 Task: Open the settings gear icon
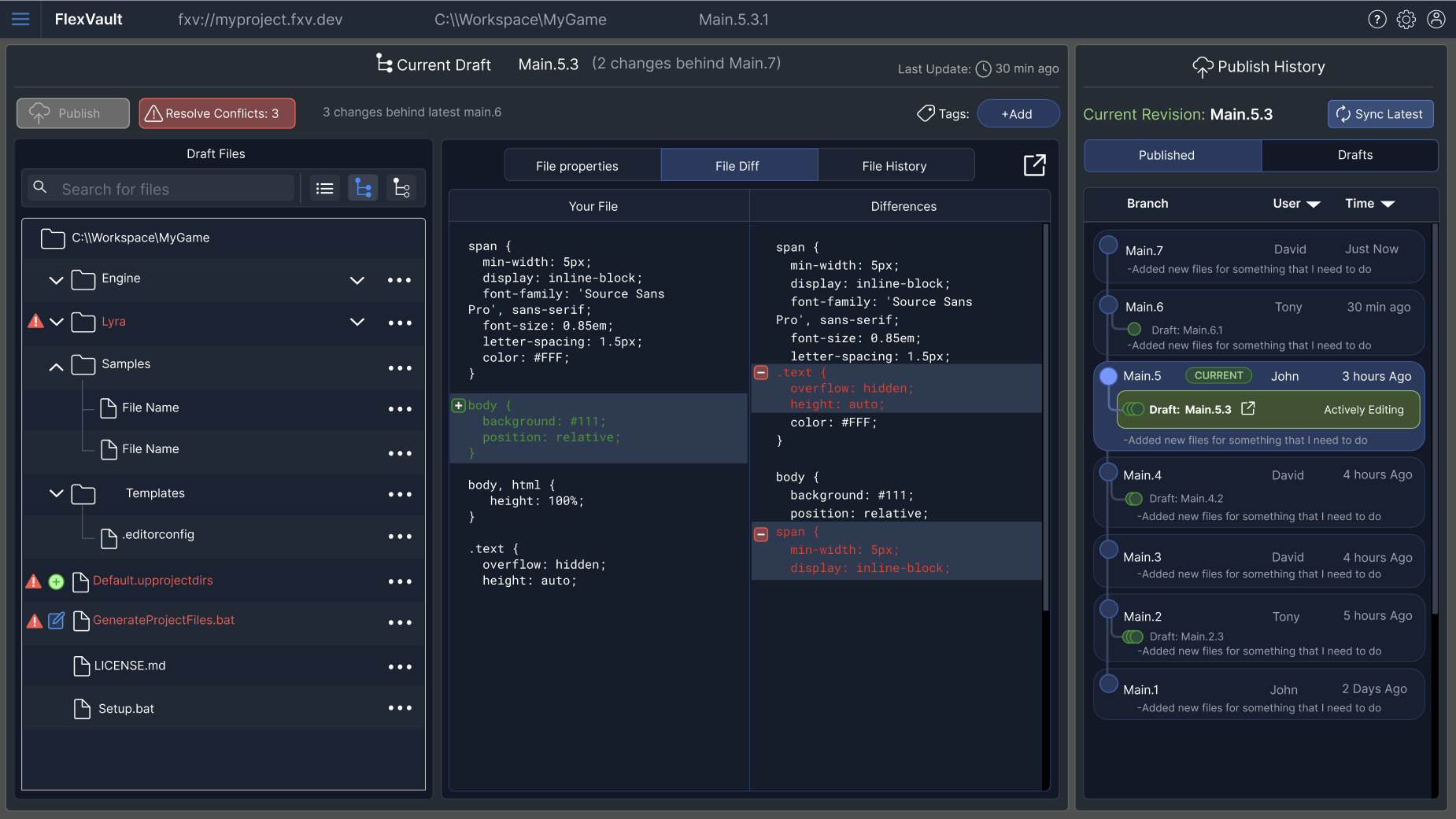[1406, 20]
